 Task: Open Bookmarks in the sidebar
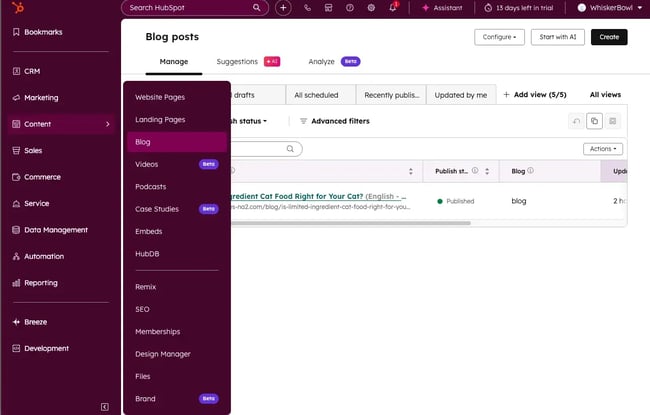click(38, 32)
